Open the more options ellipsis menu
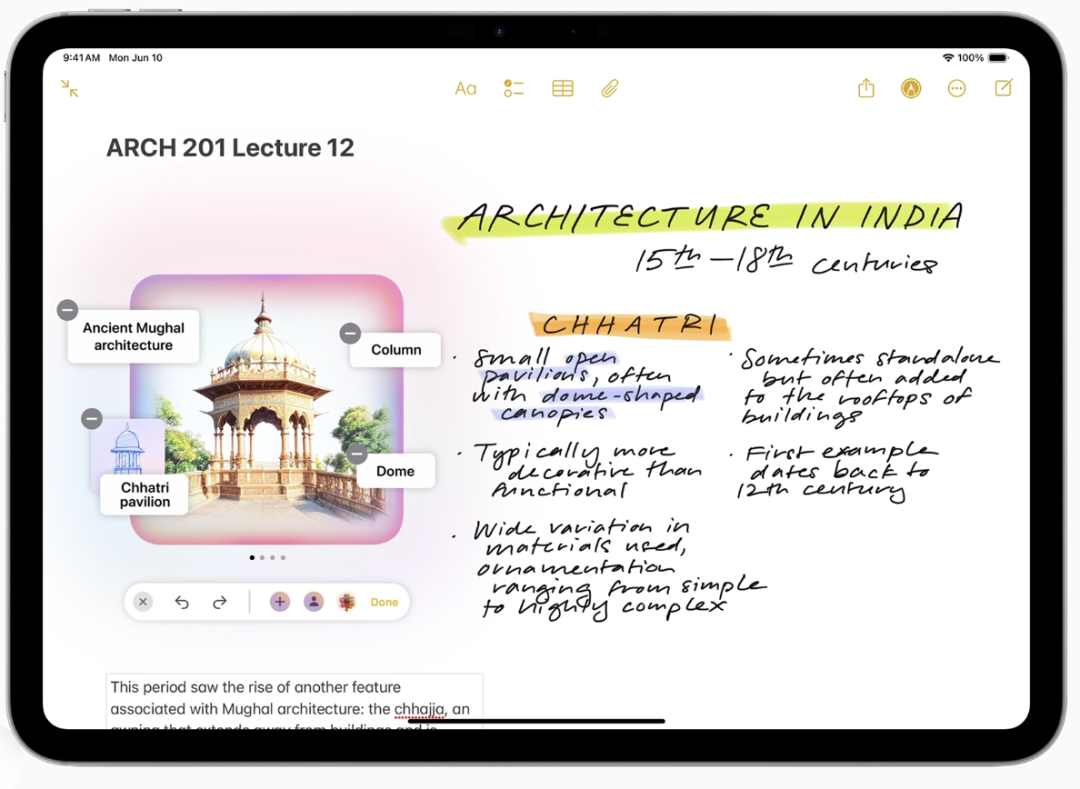Image resolution: width=1080 pixels, height=789 pixels. point(957,89)
